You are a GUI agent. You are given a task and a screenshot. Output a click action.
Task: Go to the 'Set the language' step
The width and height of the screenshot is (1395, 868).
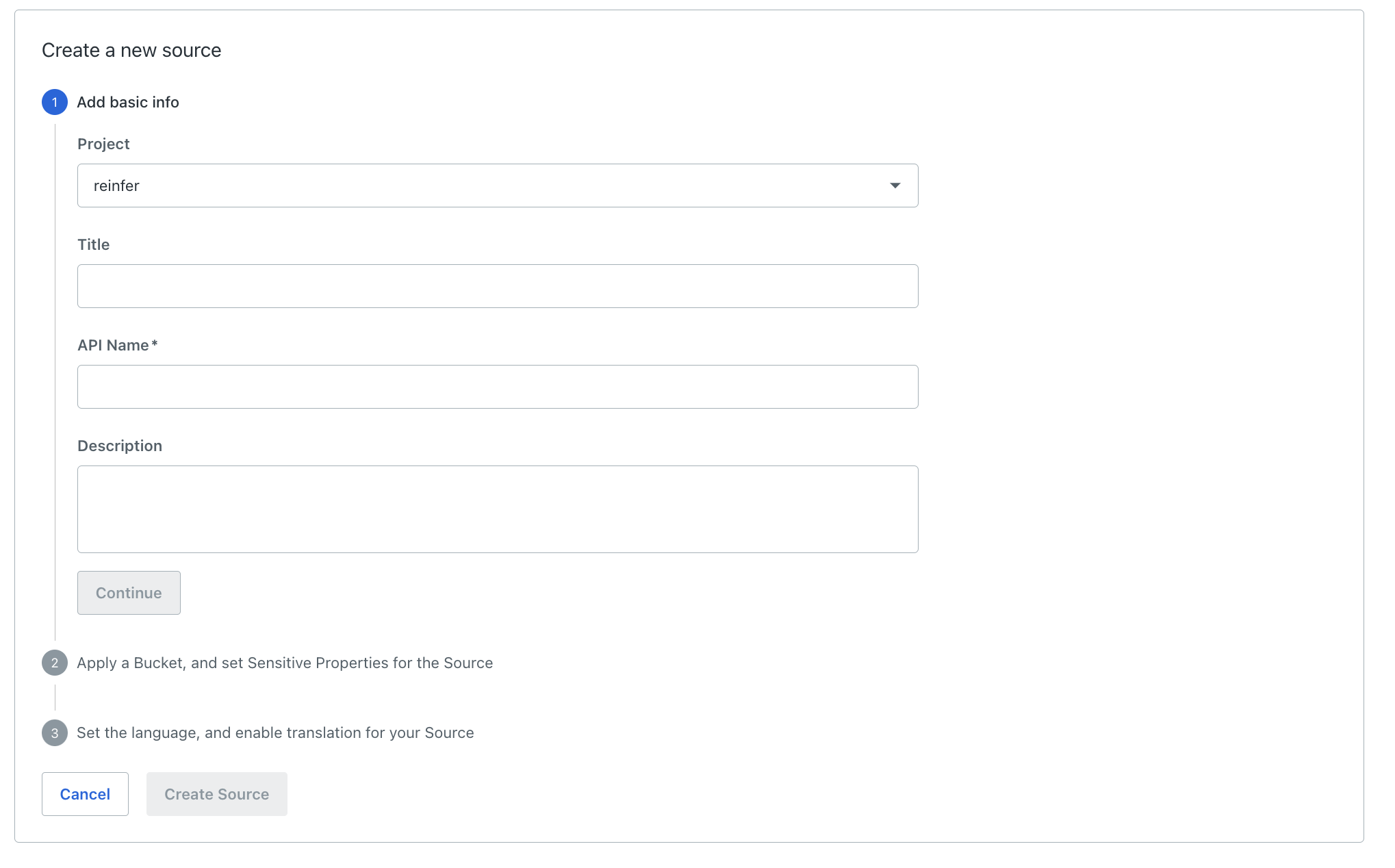pos(275,732)
